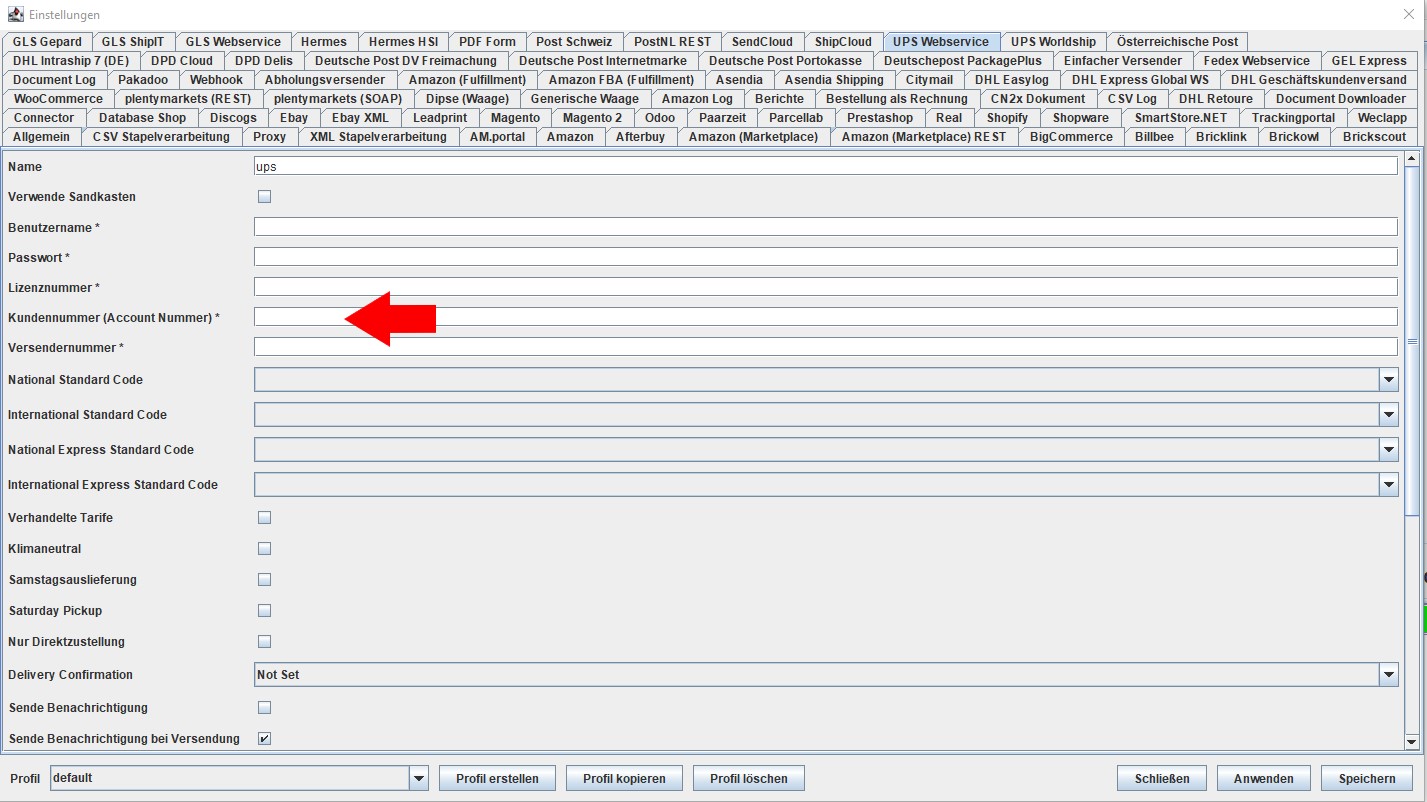Click the Einstellungen window app icon
Viewport: 1427px width, 802px height.
(x=15, y=15)
